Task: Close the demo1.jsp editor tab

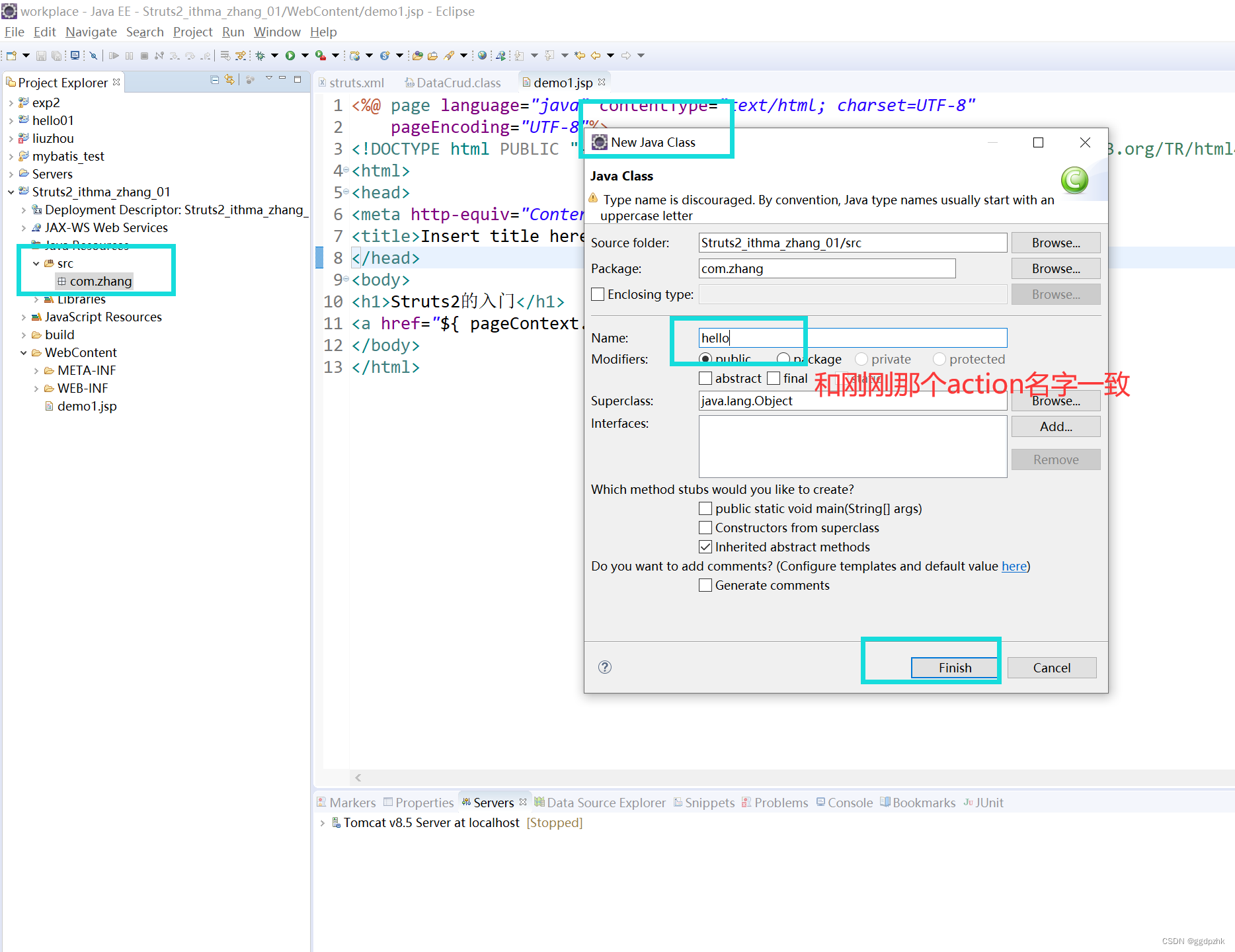Action: pyautogui.click(x=602, y=82)
